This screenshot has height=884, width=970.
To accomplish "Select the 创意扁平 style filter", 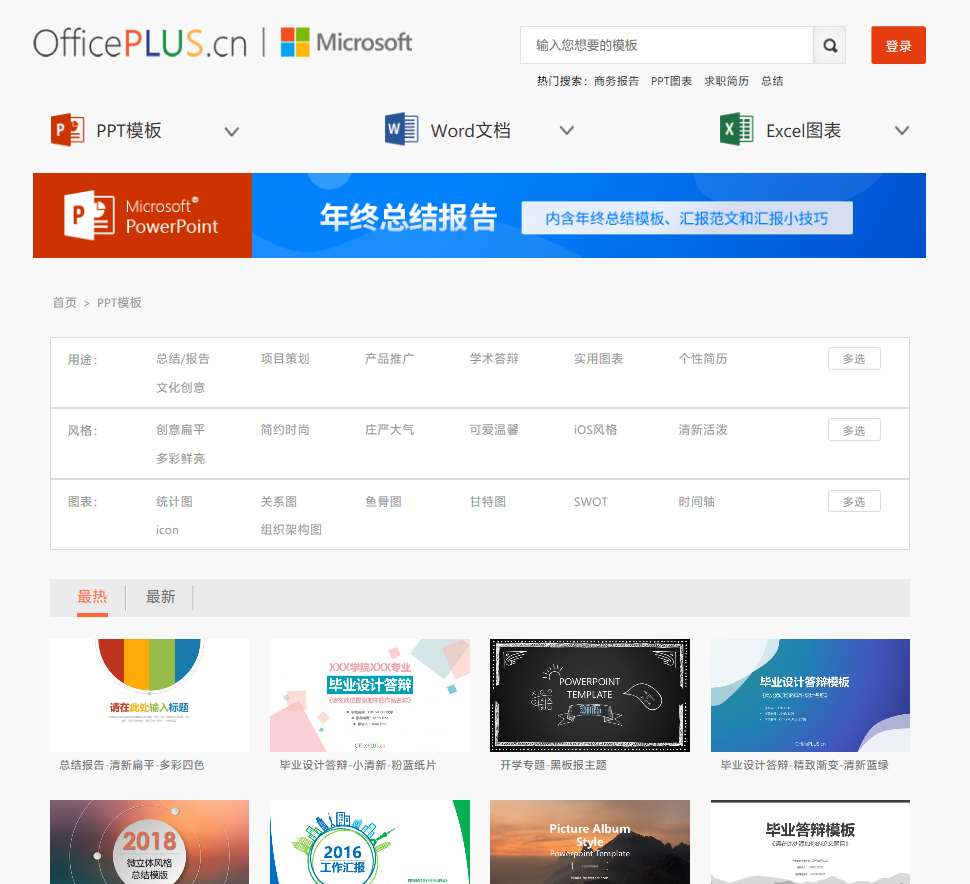I will pos(180,430).
